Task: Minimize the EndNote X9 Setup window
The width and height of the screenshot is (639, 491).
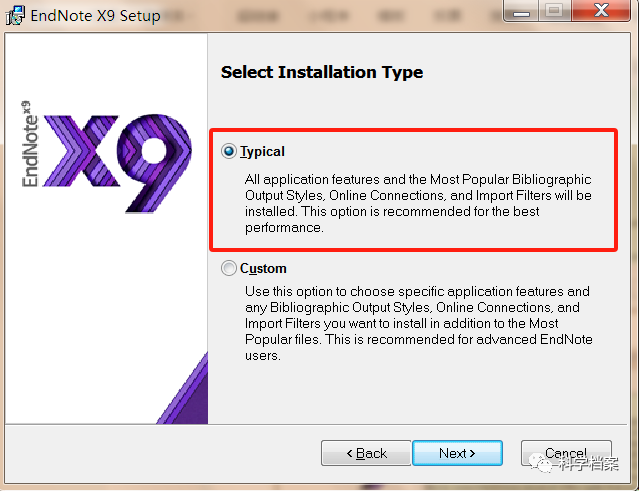Action: click(x=521, y=11)
